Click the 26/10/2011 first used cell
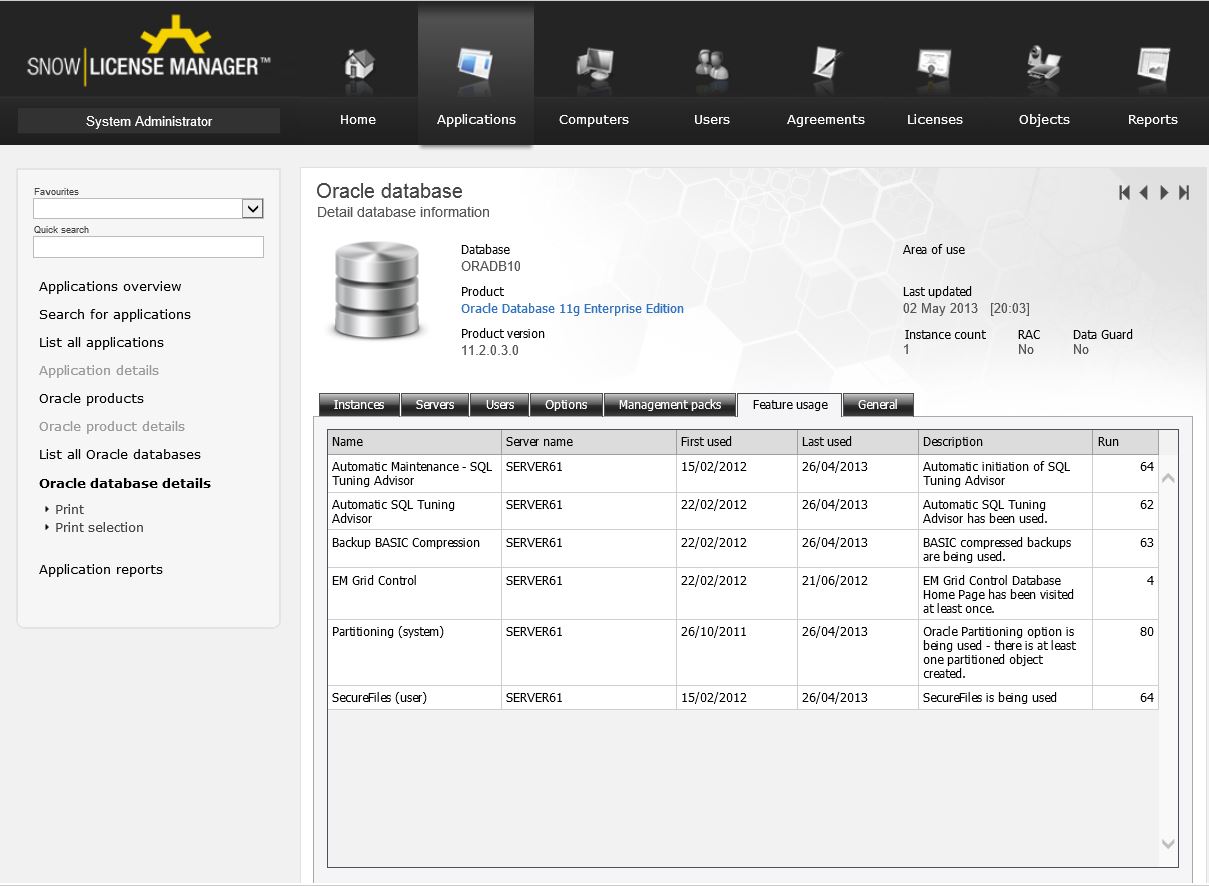Screen dimensions: 1209x886 coord(736,652)
